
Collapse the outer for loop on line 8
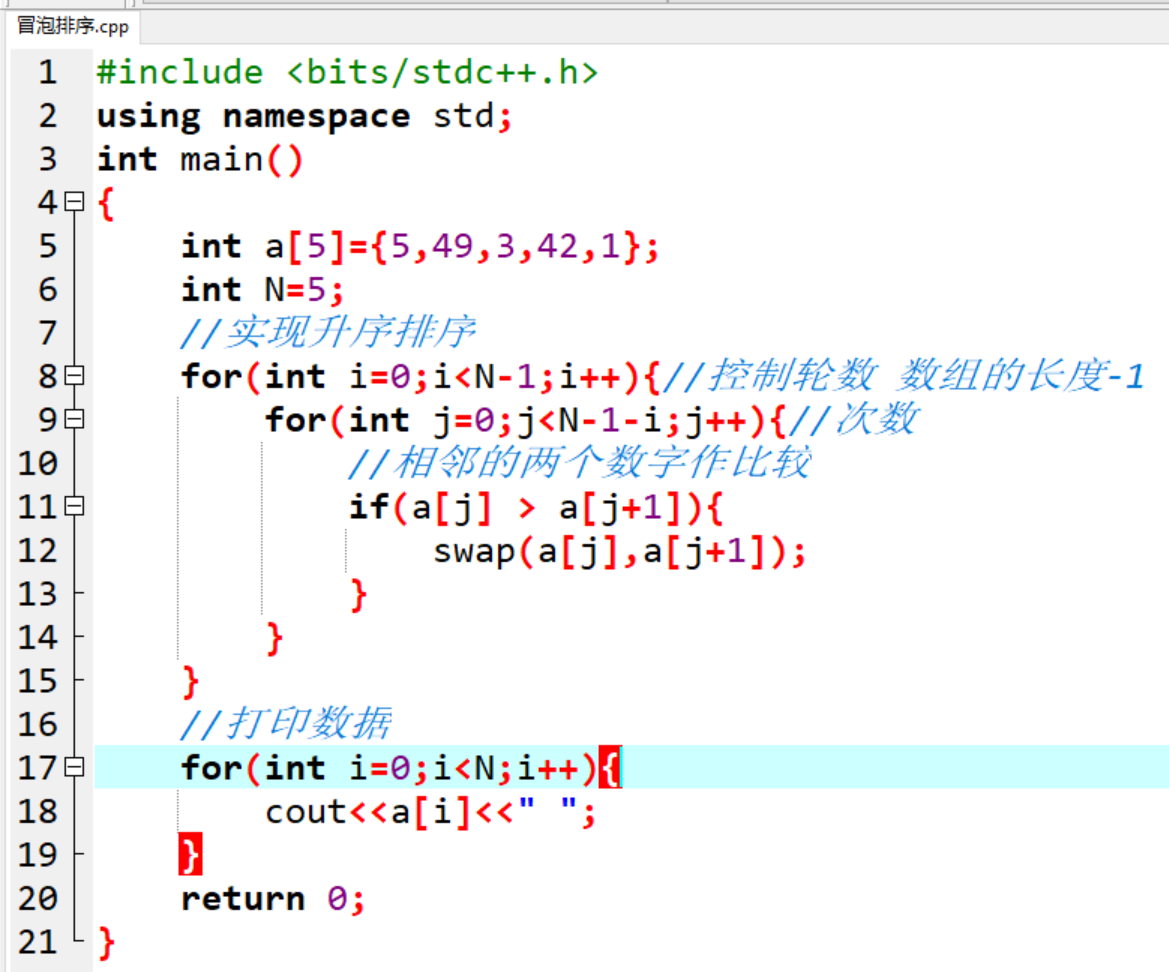(x=74, y=377)
